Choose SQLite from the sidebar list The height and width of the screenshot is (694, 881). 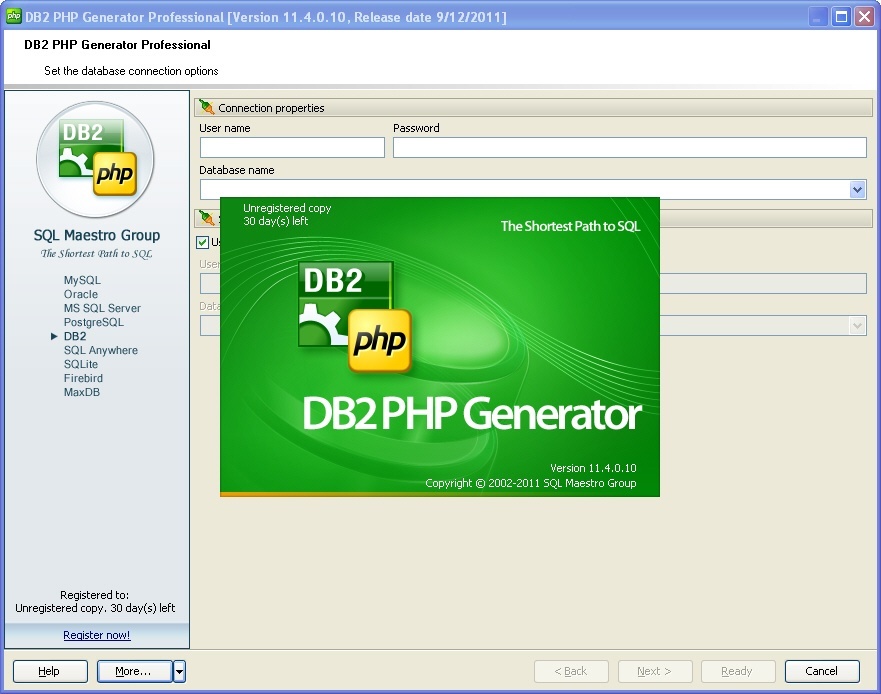(x=79, y=364)
